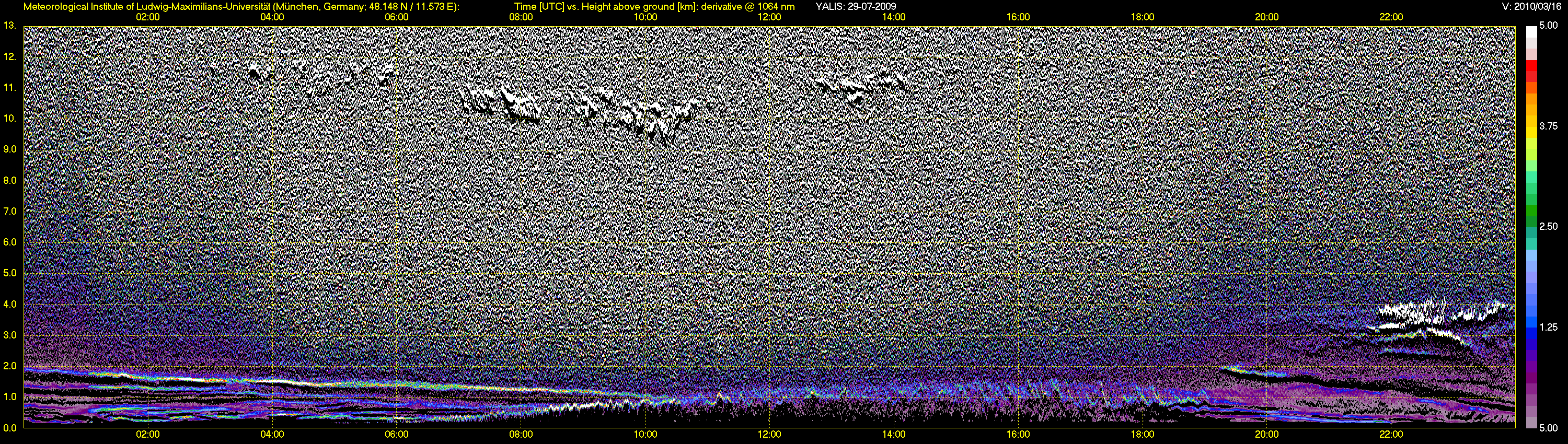Click the 10:00 label on the lower time axis
Image resolution: width=1568 pixels, height=444 pixels.
(645, 434)
